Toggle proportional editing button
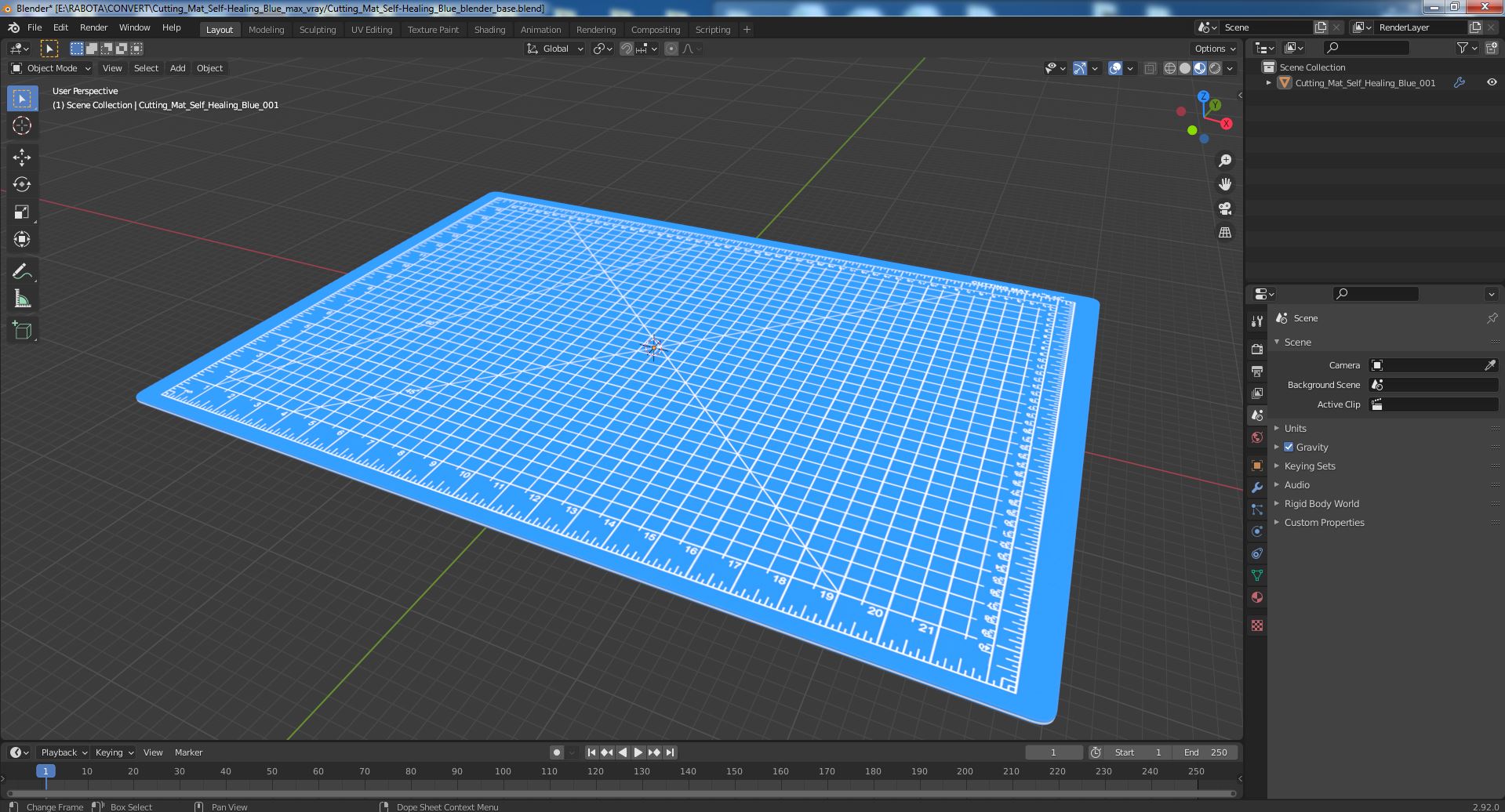Screen dimensions: 1505x812 (x=671, y=49)
